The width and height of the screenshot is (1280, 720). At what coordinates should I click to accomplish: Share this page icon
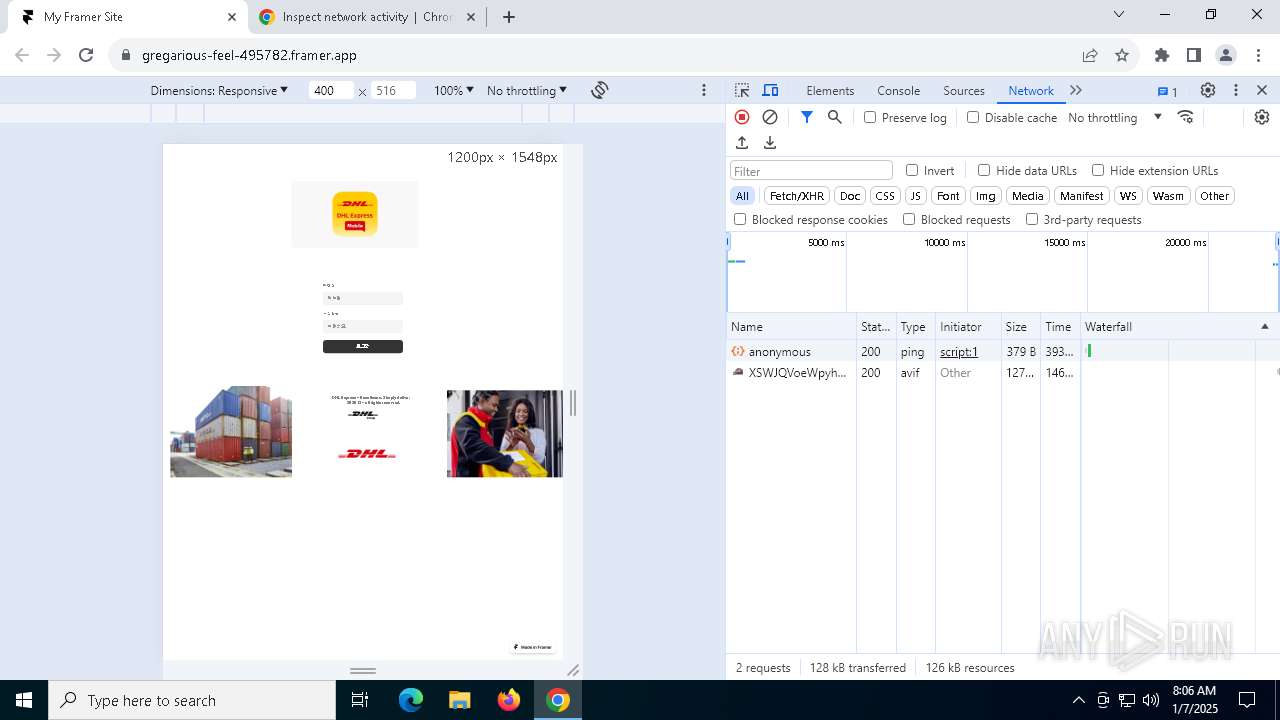1090,55
